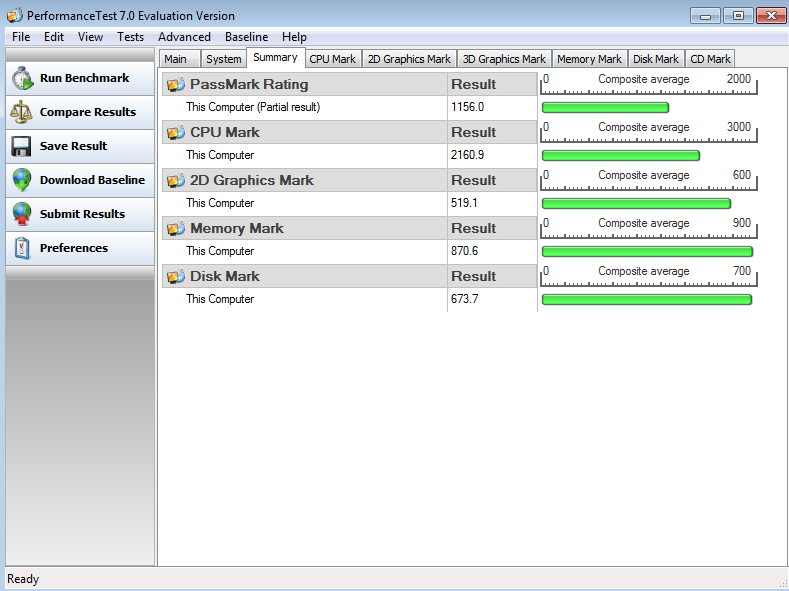Click the 'This Computer (Partial result)' row label

click(253, 107)
